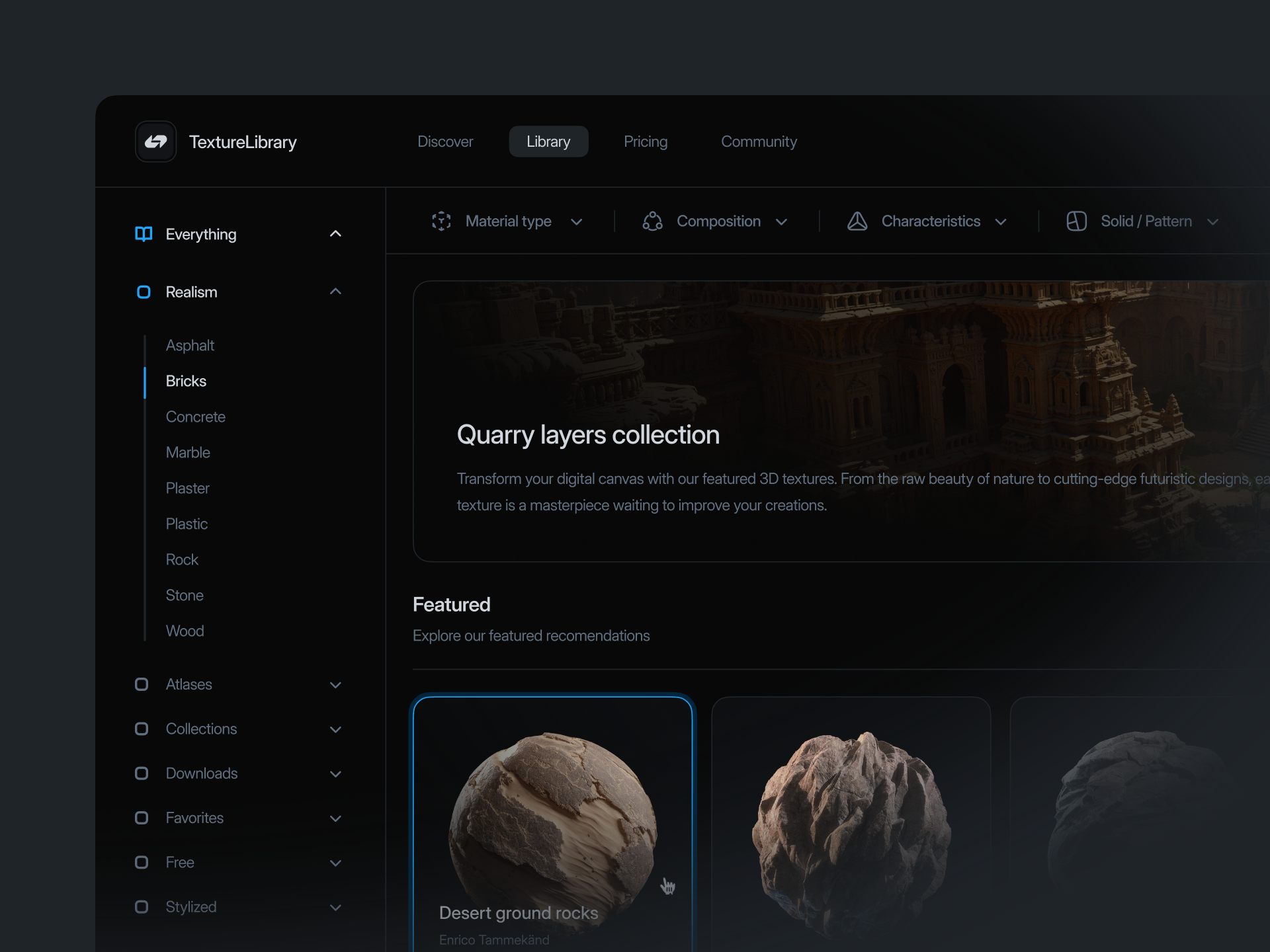1270x952 pixels.
Task: Select Rock in the Realism list
Action: coord(182,559)
